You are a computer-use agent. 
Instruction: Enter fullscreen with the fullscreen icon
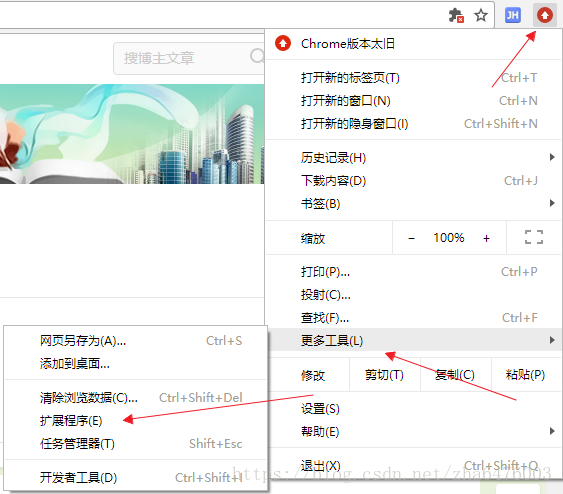pyautogui.click(x=534, y=237)
